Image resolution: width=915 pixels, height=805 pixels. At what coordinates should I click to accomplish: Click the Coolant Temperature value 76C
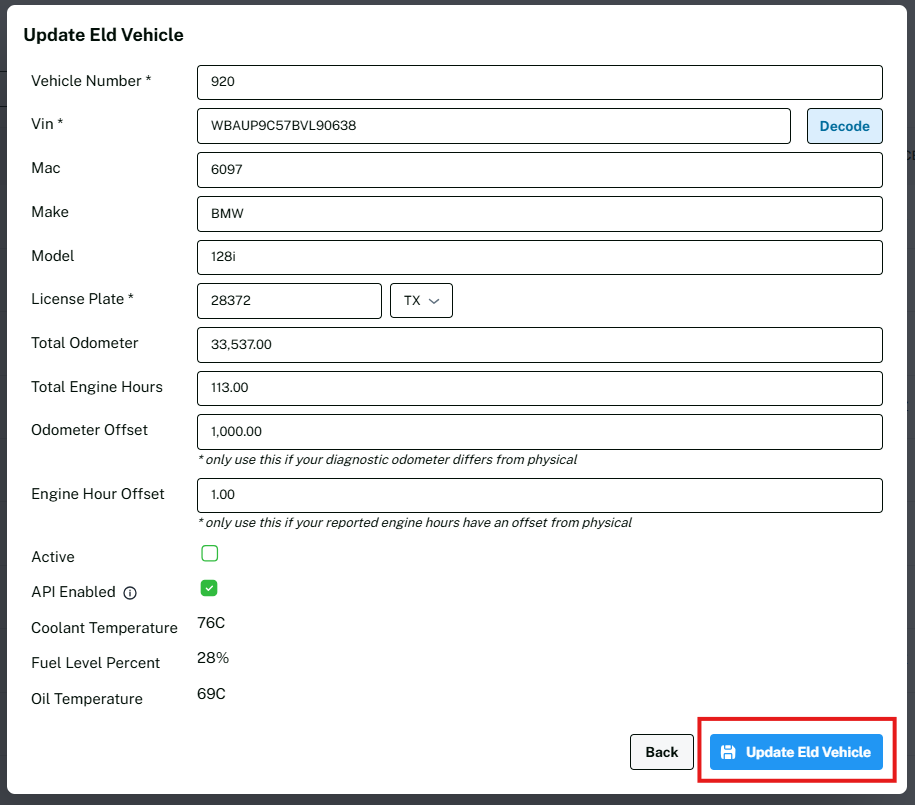[211, 624]
